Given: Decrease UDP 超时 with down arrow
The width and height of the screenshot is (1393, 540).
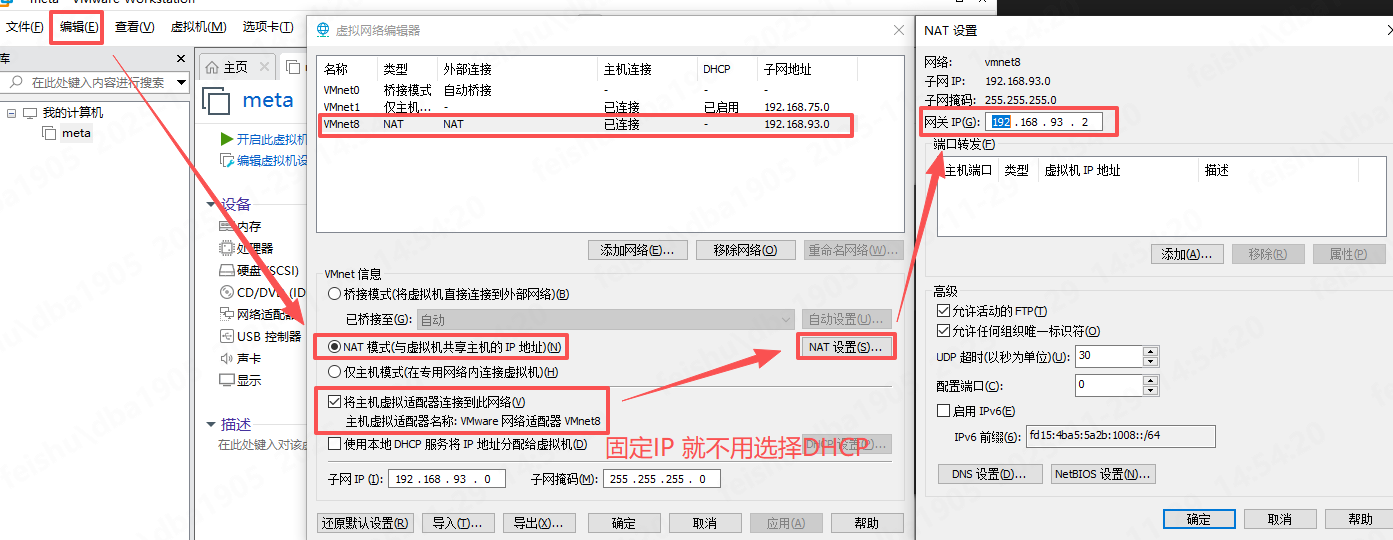Looking at the screenshot, I should [x=1150, y=361].
